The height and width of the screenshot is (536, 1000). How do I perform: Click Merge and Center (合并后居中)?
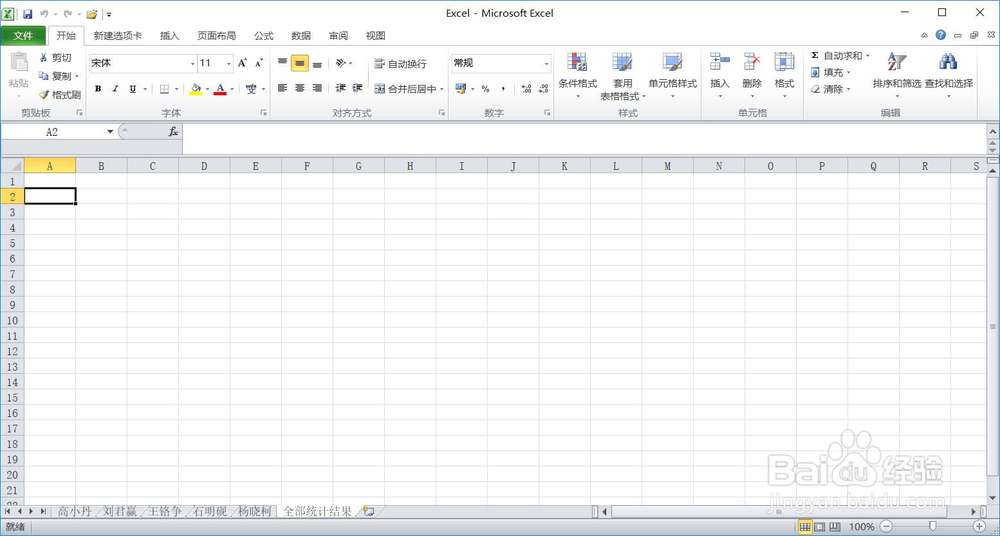click(406, 89)
